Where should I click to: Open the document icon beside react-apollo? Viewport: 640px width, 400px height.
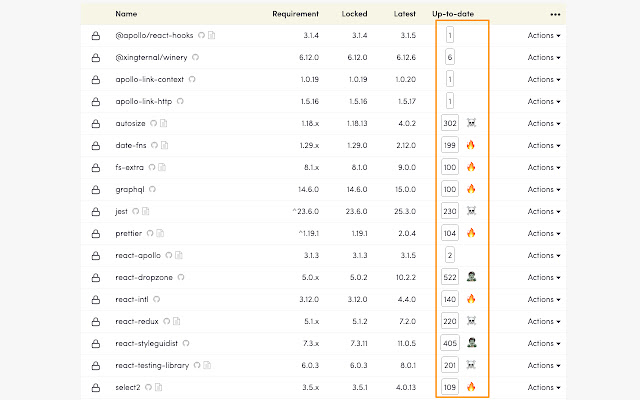point(179,255)
